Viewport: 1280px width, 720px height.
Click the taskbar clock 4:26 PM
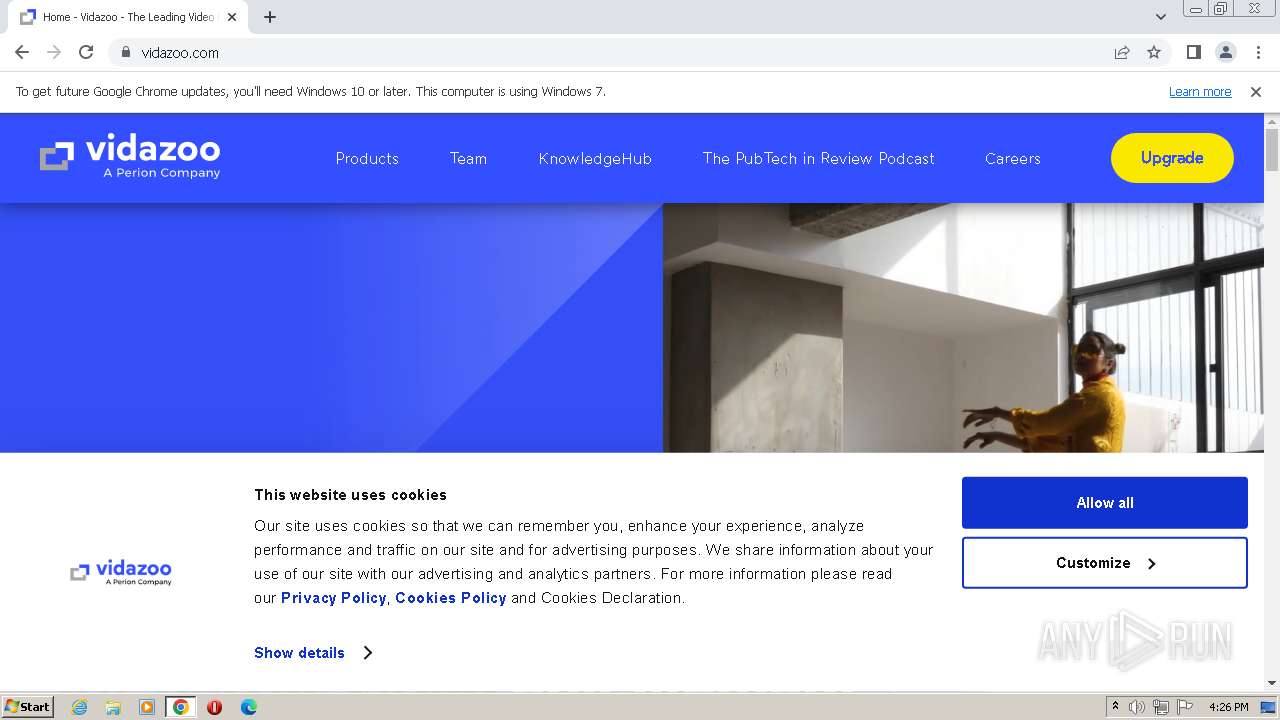click(1228, 707)
